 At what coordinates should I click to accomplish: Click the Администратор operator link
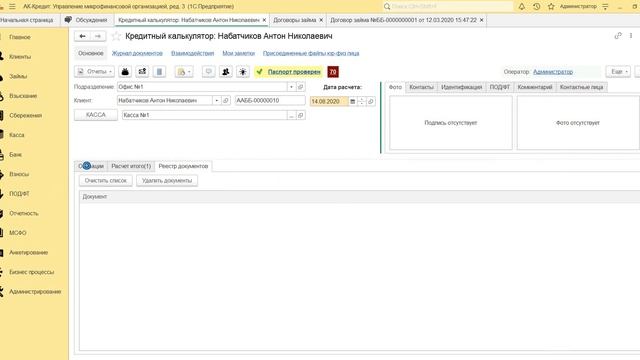coord(553,72)
